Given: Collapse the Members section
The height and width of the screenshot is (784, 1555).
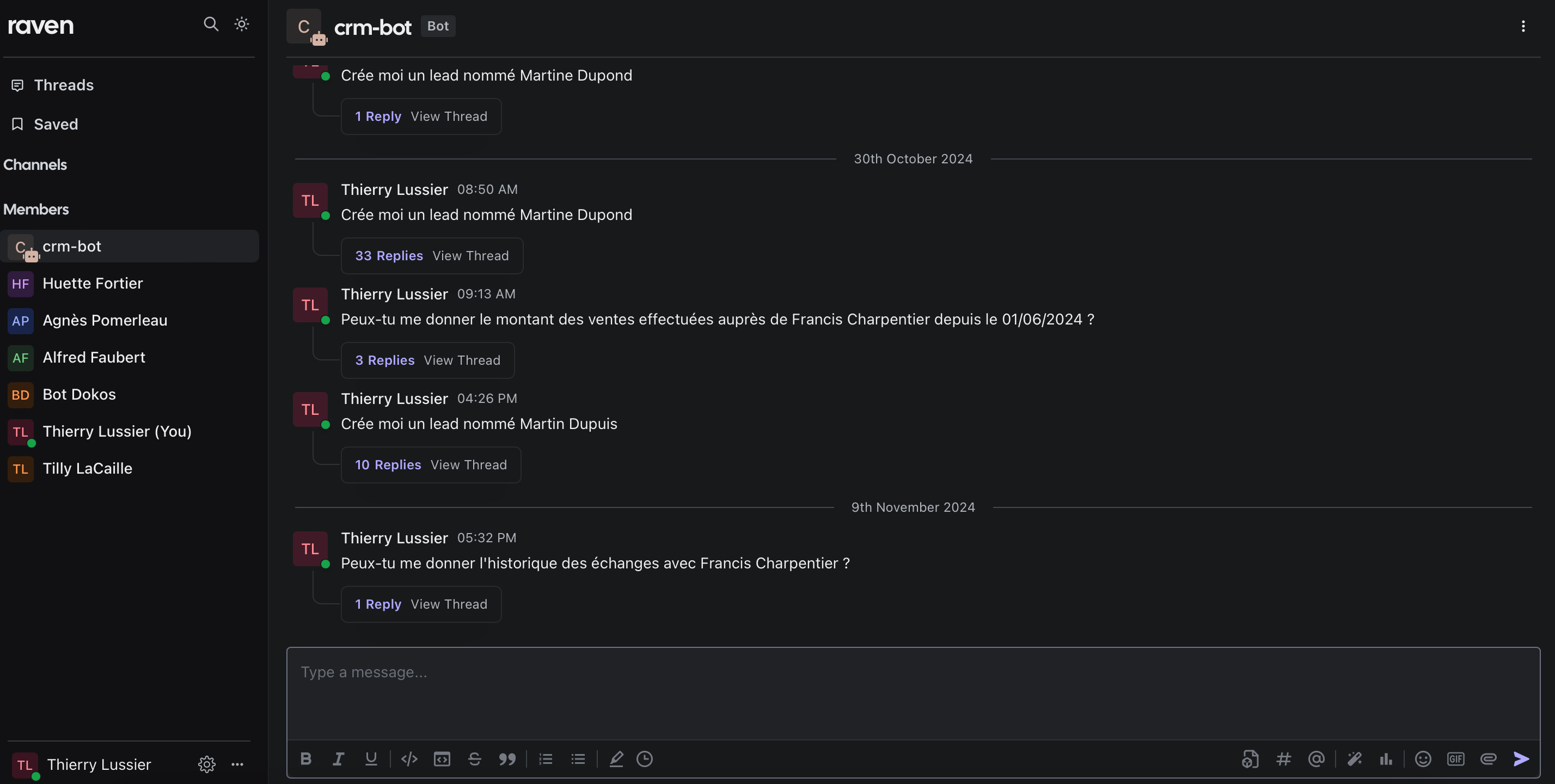Looking at the screenshot, I should [x=36, y=210].
